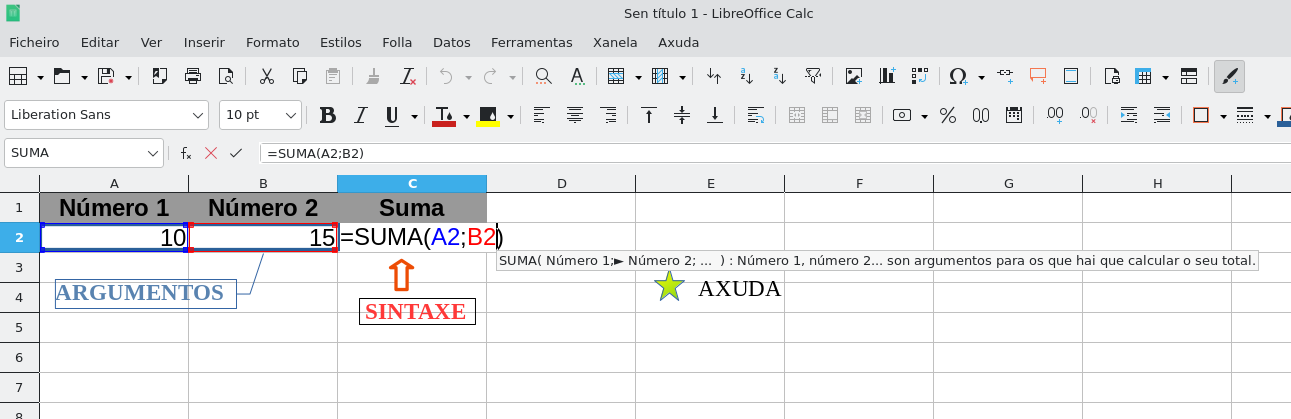Toggle the AutoFilter funnel icon

coord(813,76)
